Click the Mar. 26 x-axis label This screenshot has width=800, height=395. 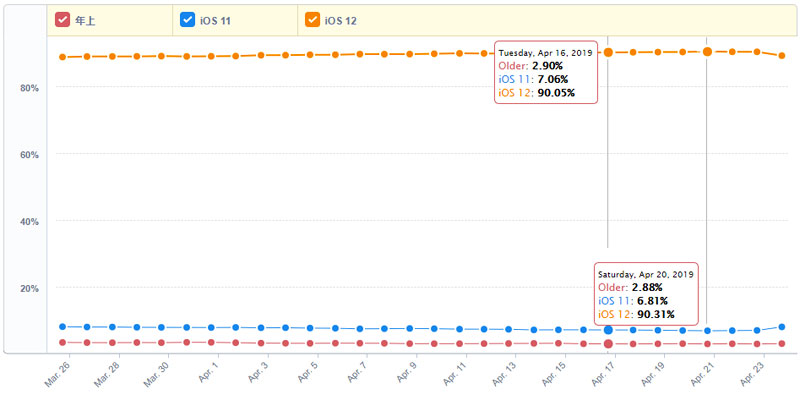(57, 374)
